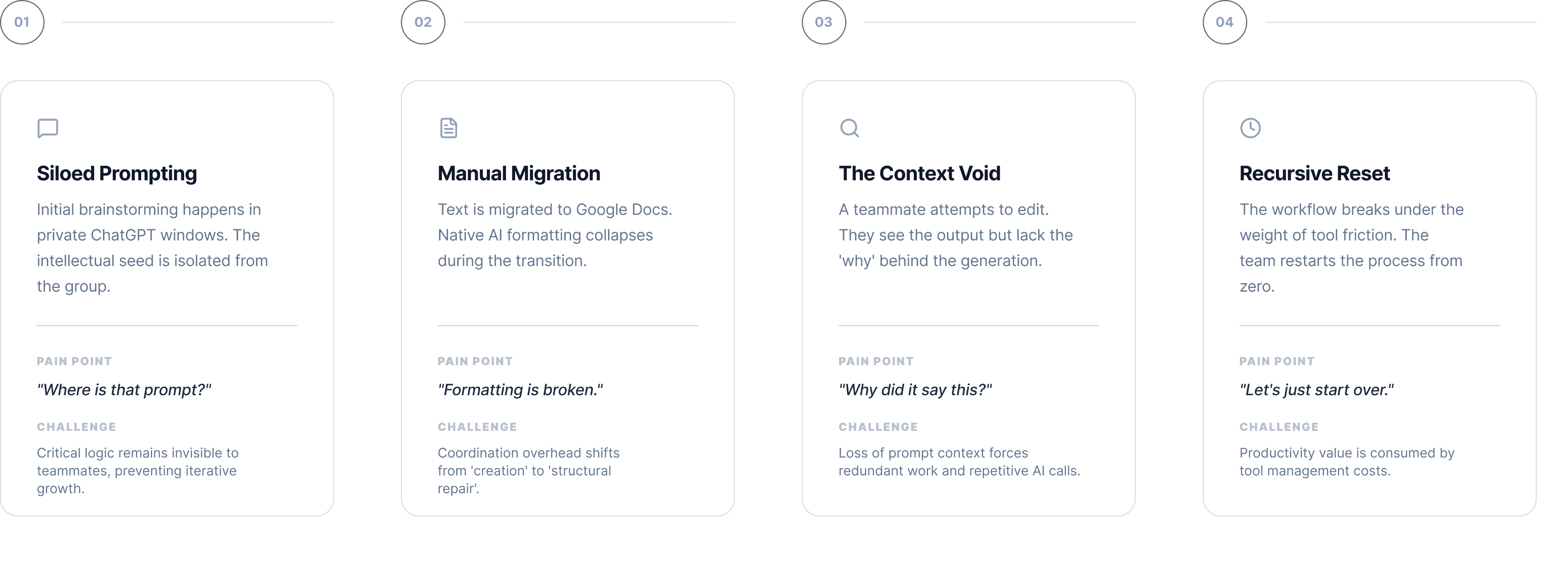Select the step 03 circle marker

coord(823,23)
